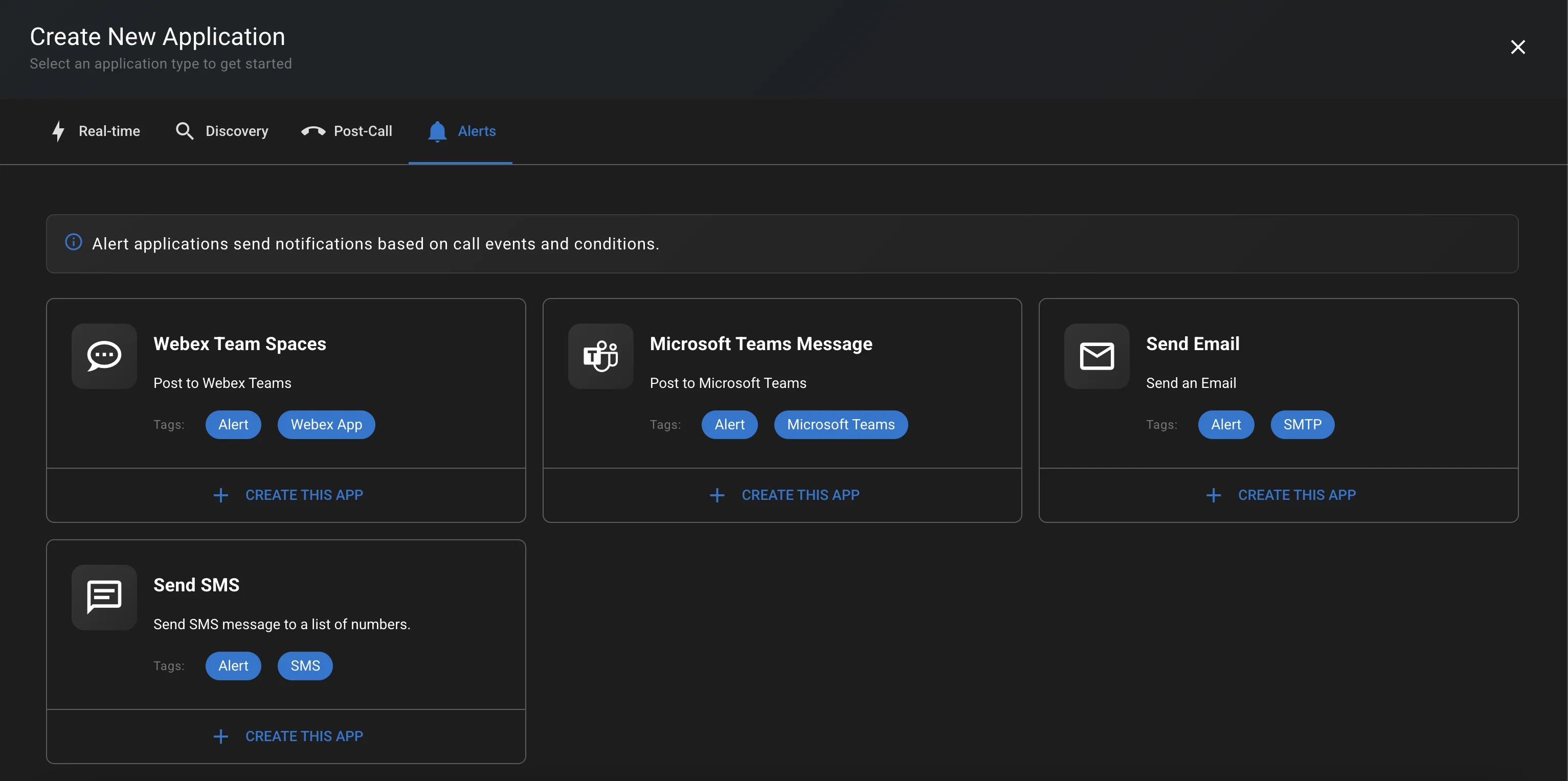1568x781 pixels.
Task: Create the Webex Team Spaces app
Action: tap(286, 495)
